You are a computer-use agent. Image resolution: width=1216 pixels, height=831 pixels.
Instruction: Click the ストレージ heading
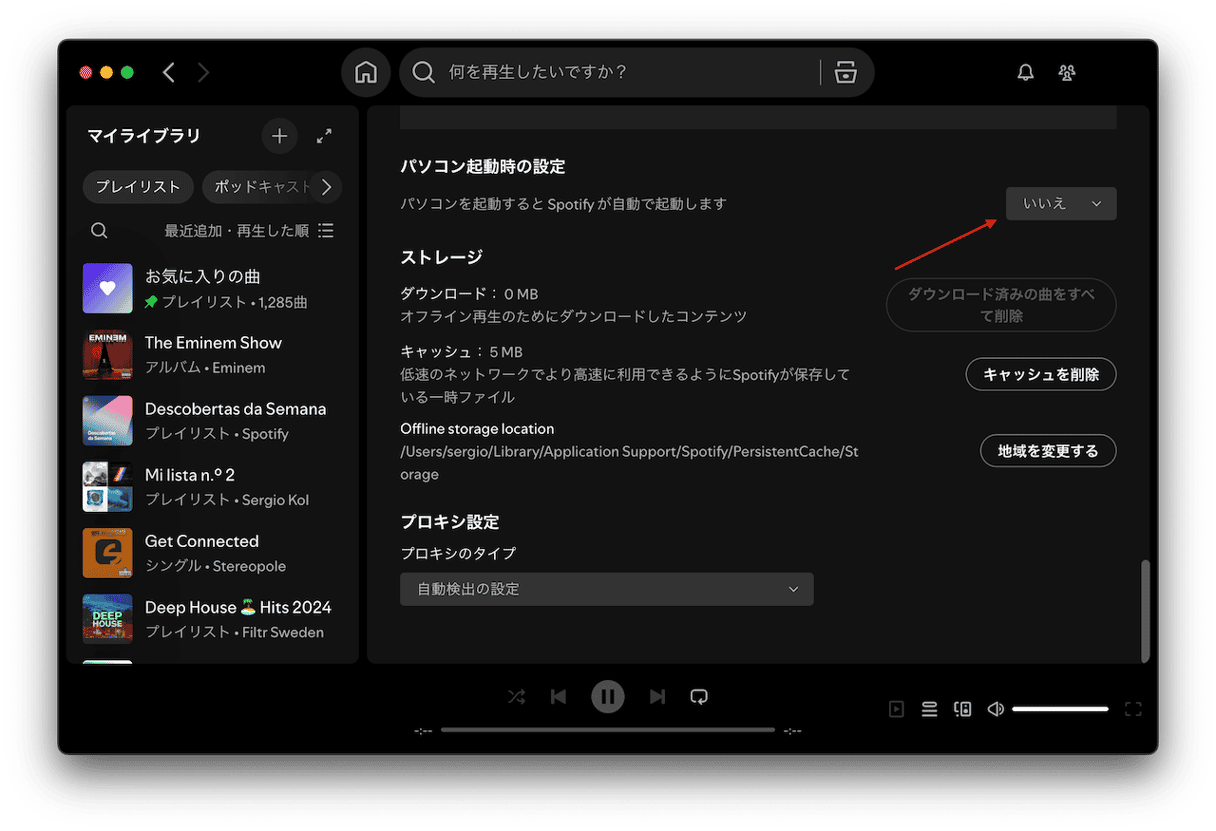coord(441,257)
